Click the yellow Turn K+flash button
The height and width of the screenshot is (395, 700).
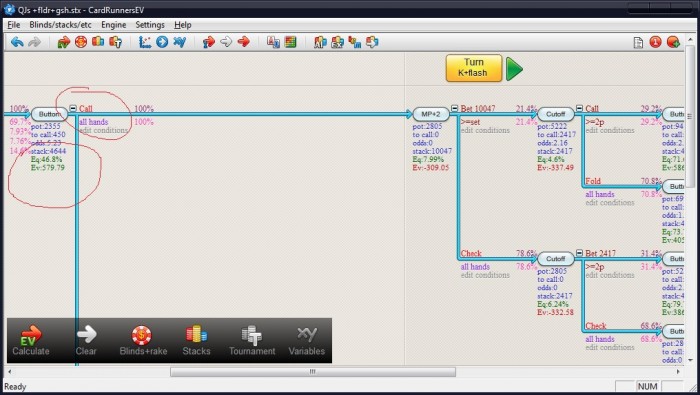(474, 68)
